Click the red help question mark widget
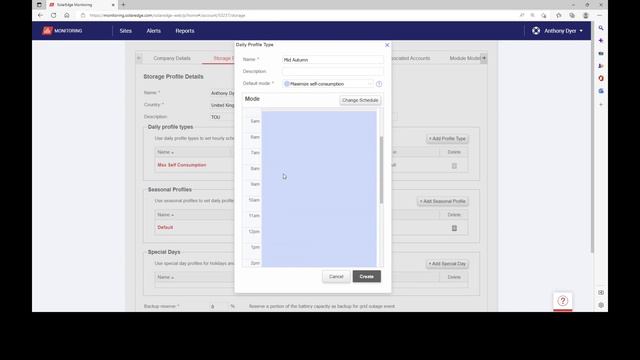The width and height of the screenshot is (640, 360). point(562,301)
